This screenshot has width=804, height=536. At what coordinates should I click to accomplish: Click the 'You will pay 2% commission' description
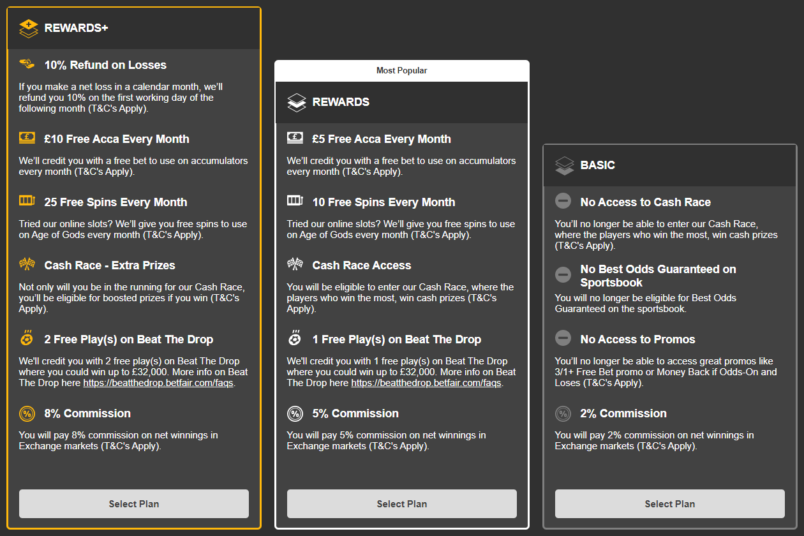pos(654,441)
